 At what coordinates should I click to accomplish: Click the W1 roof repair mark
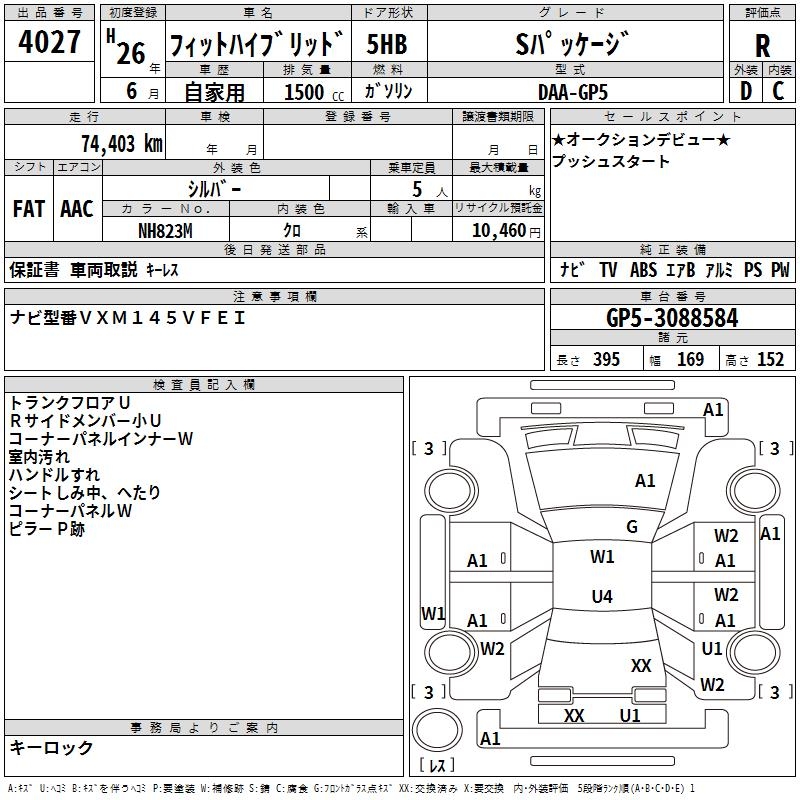tap(602, 556)
